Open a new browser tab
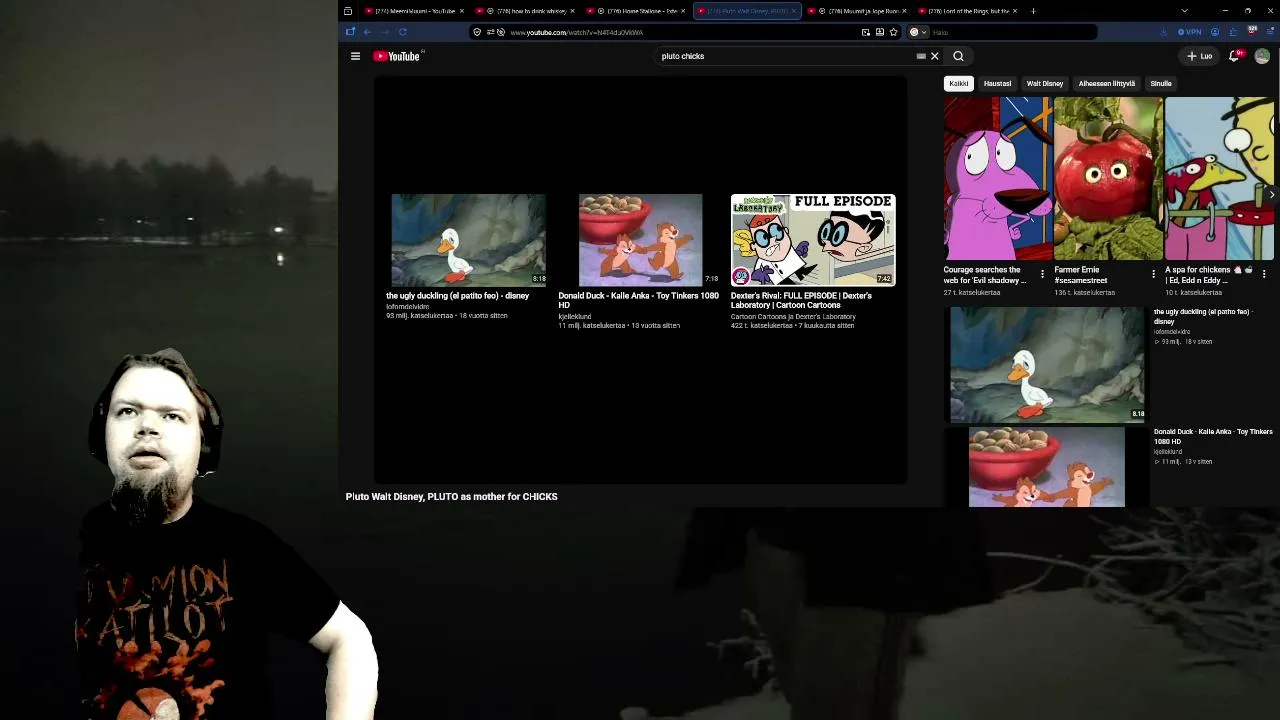The width and height of the screenshot is (1280, 720). click(x=1033, y=11)
